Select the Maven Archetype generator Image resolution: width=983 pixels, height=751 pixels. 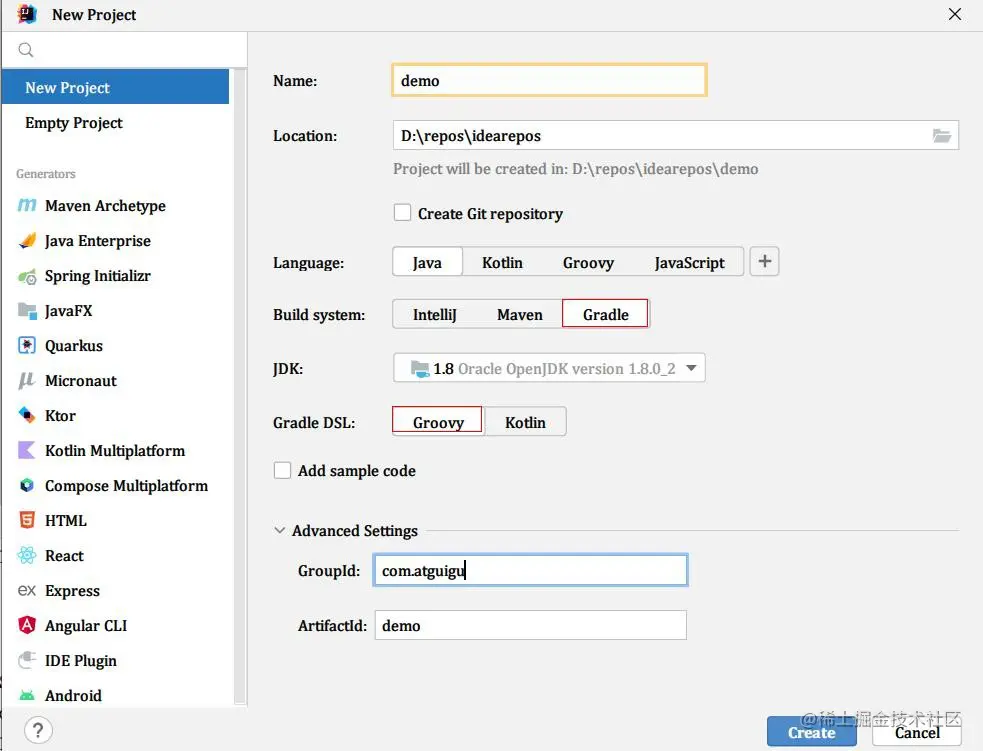103,206
